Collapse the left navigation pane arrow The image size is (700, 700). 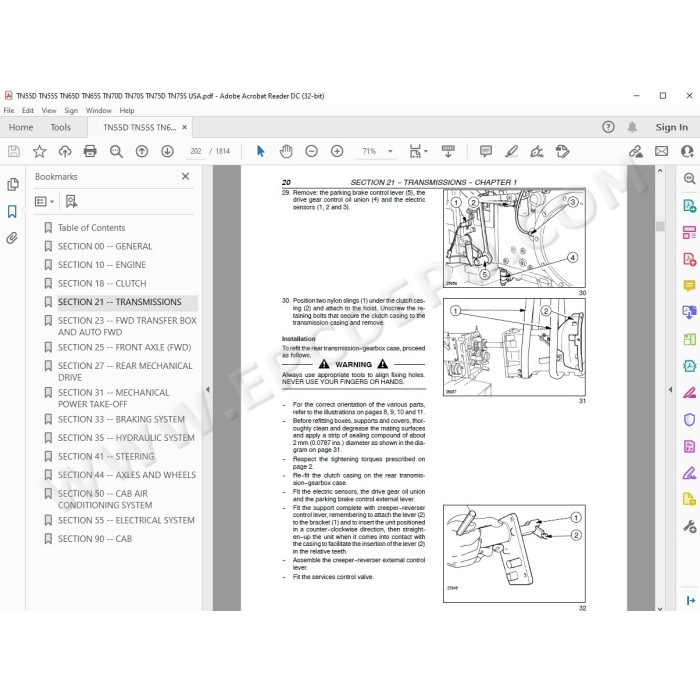coord(208,389)
